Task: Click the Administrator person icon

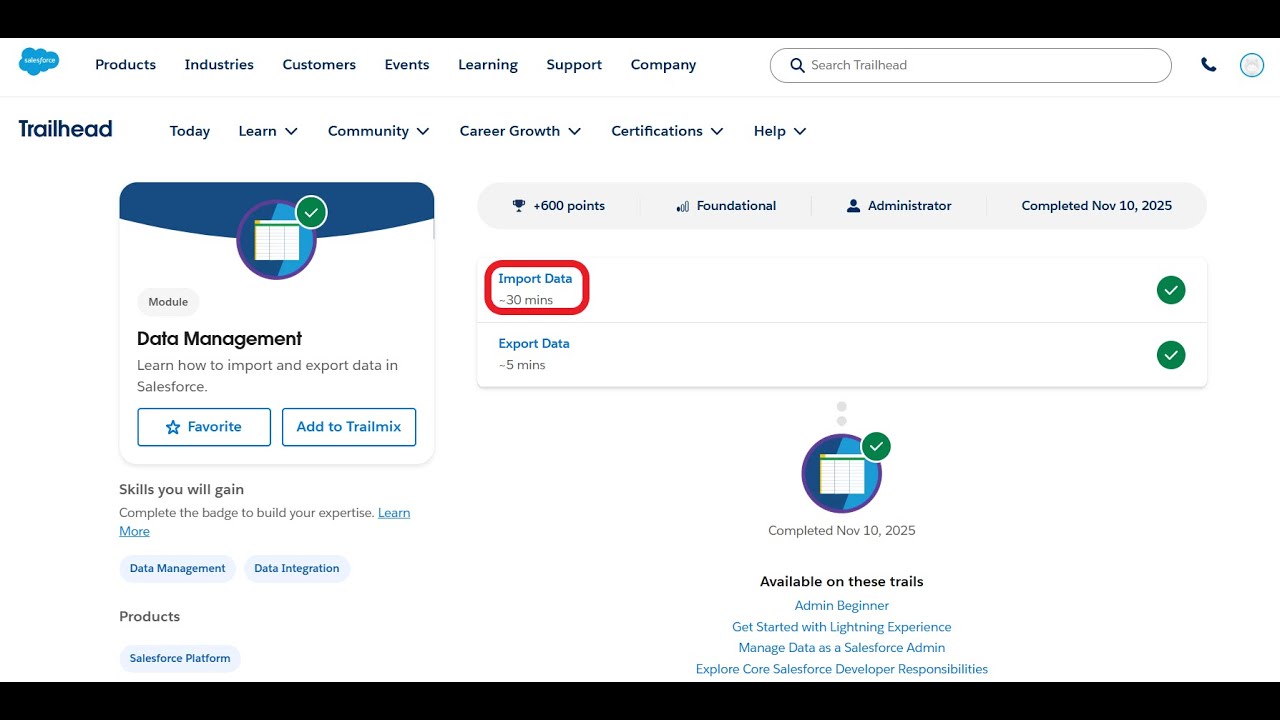Action: point(853,206)
